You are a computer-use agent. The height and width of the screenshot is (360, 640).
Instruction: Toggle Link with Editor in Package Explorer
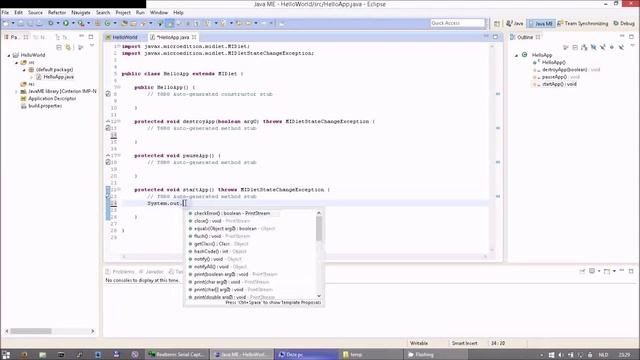coord(68,48)
